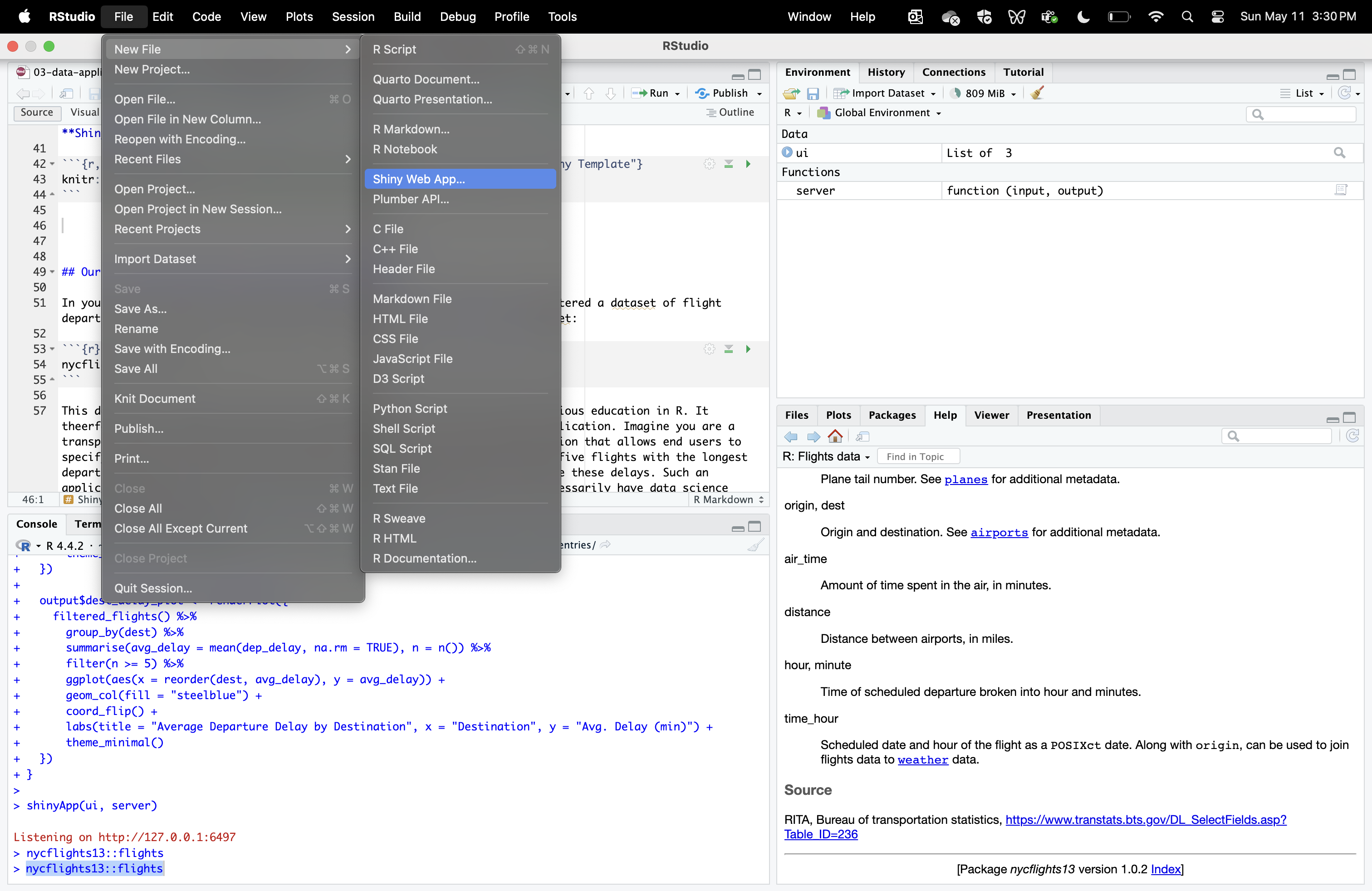Focus the Environment search field
Image resolution: width=1372 pixels, height=891 pixels.
point(1301,114)
